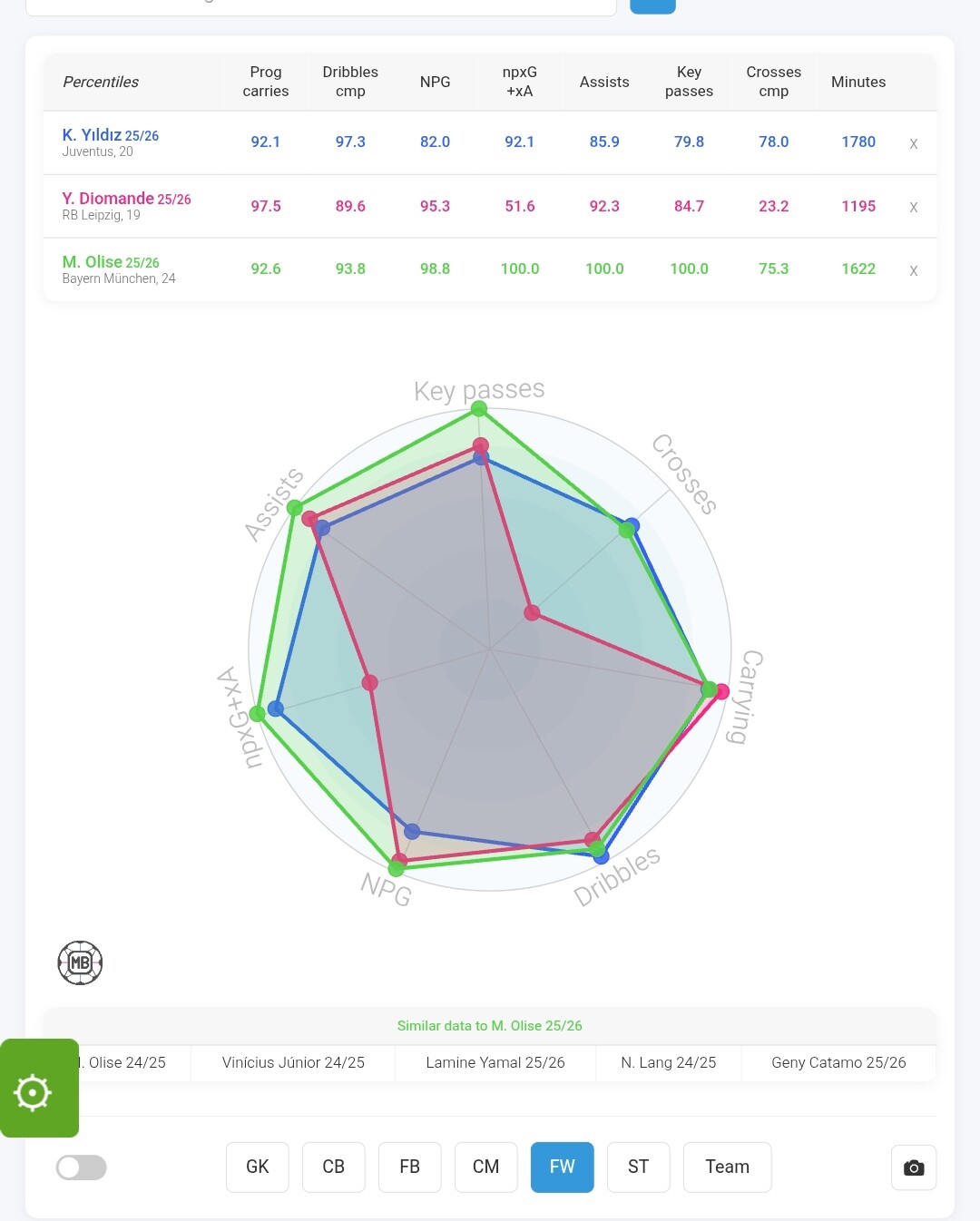980x1221 pixels.
Task: Open similar player Geny Catamo 25/26
Action: point(838,1062)
